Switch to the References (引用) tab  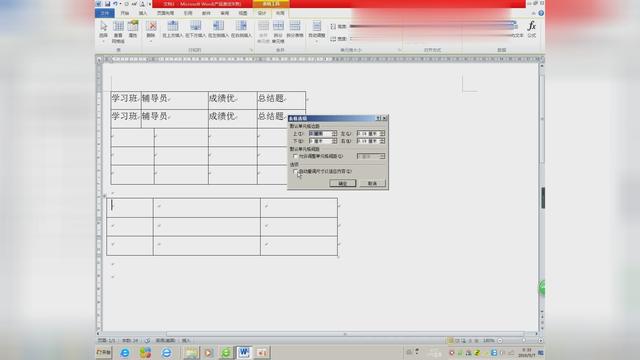188,13
